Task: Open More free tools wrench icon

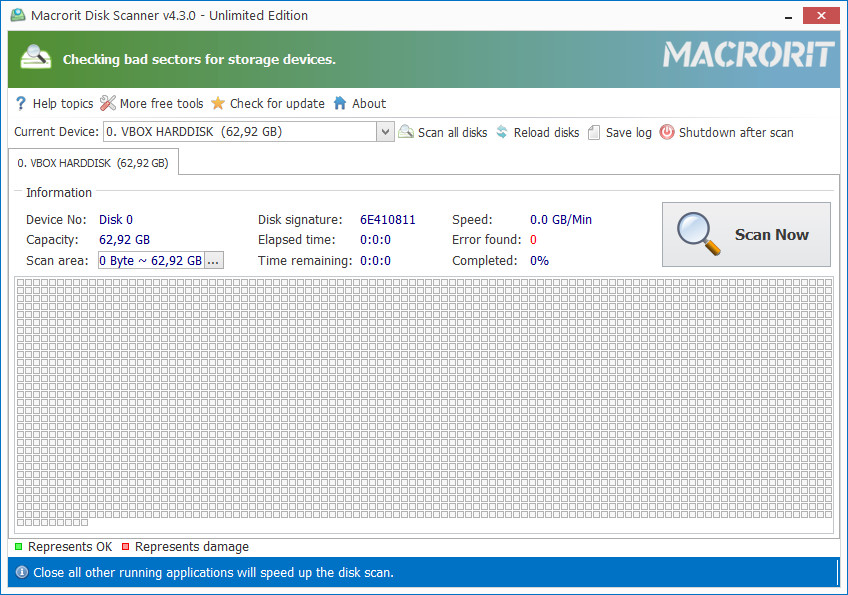Action: (x=108, y=104)
